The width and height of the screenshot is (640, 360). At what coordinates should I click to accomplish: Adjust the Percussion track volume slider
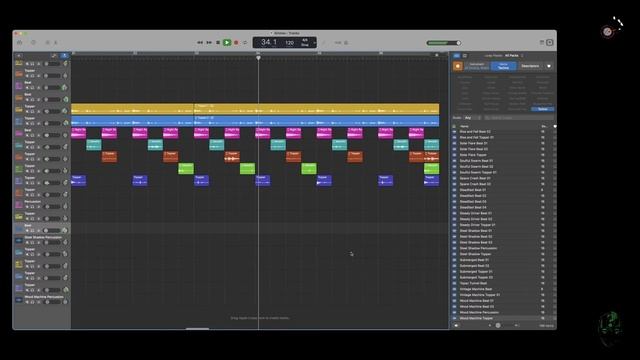tap(52, 207)
